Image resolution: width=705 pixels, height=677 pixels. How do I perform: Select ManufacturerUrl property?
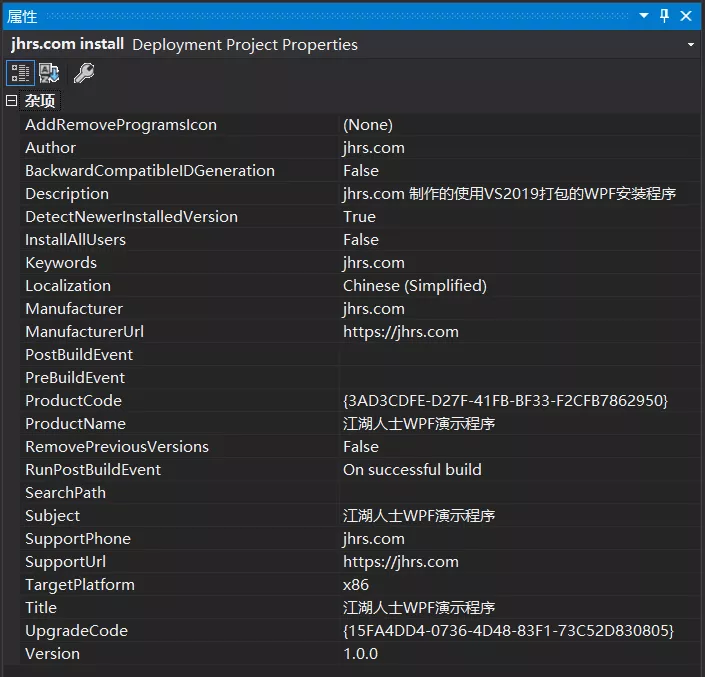[x=85, y=331]
